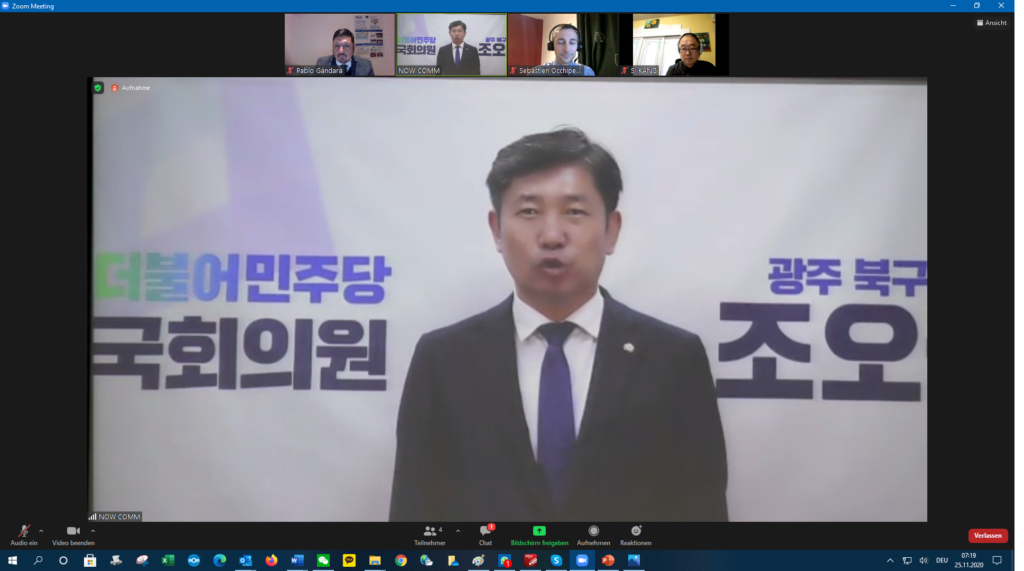Stop camera with Video beenden
This screenshot has height=571, width=1024.
pyautogui.click(x=73, y=533)
